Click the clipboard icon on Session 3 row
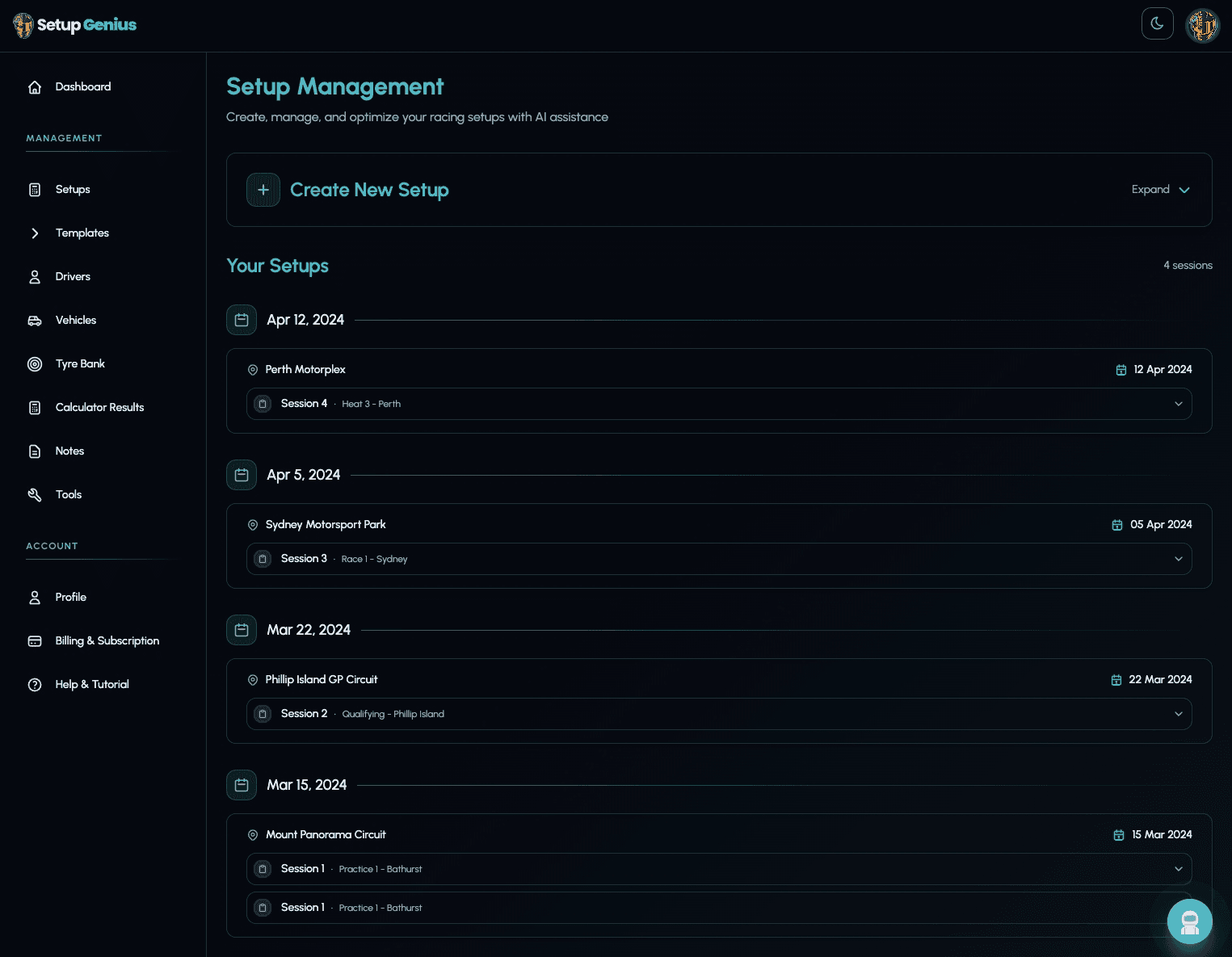 (263, 559)
